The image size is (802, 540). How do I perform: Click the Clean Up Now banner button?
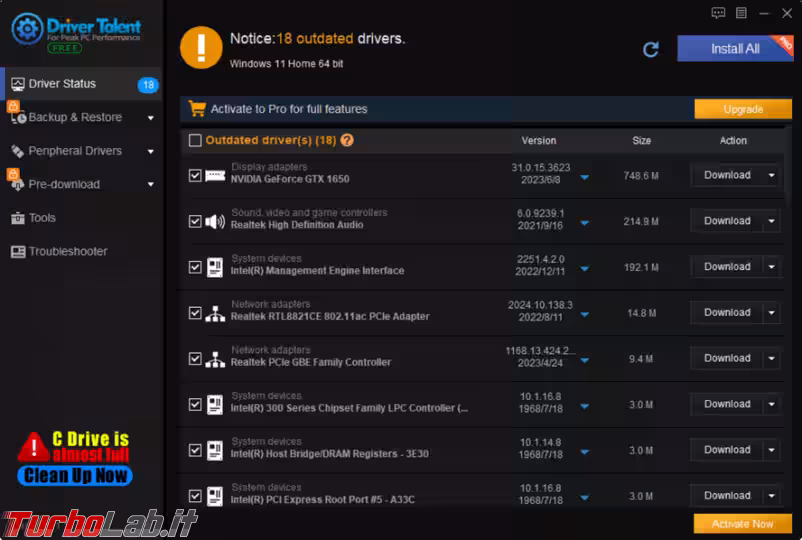(x=75, y=476)
